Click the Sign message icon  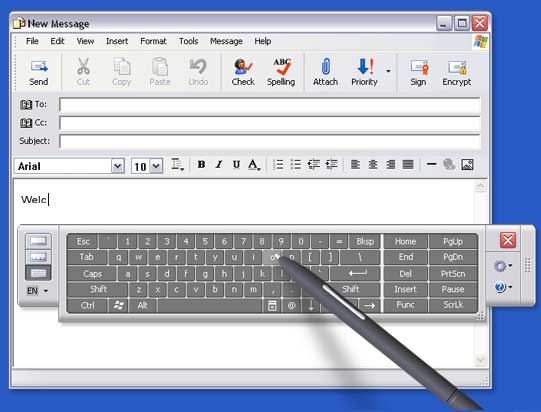(x=418, y=73)
